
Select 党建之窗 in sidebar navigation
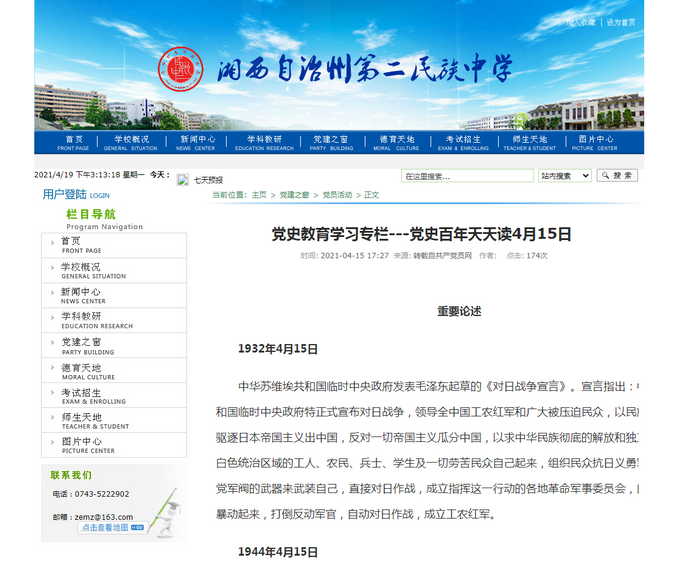(x=114, y=345)
